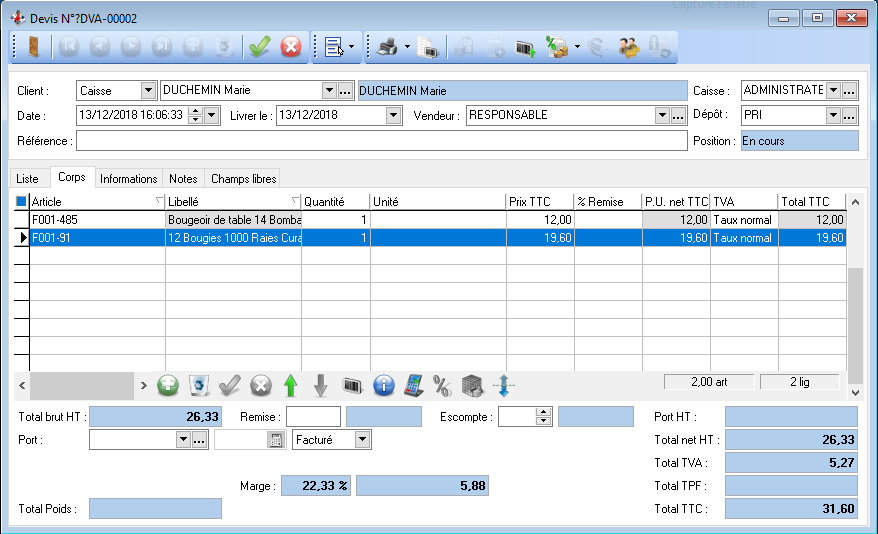This screenshot has width=878, height=534.
Task: Click the Vendeur browse ellipsis button
Action: [678, 116]
